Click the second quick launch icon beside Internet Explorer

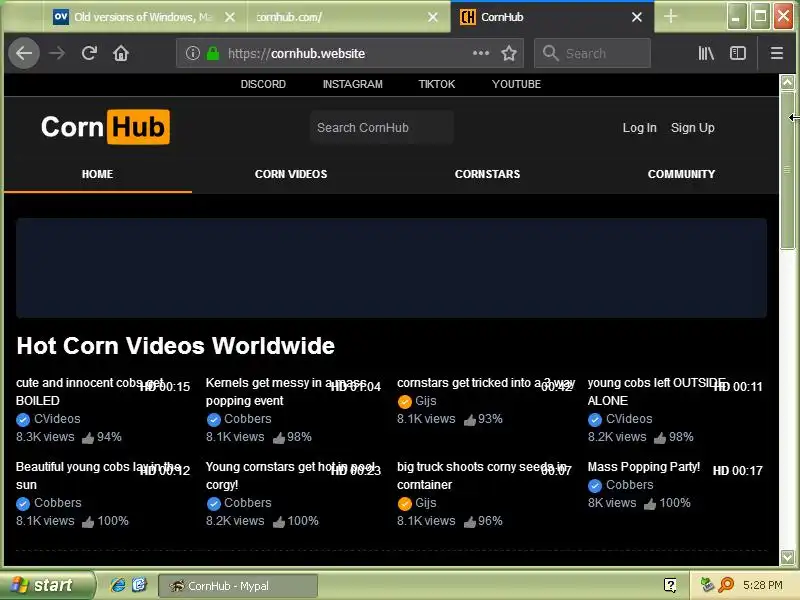click(x=139, y=585)
